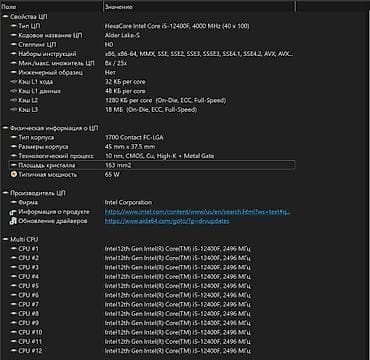Select the 48 КБ per core value

(125, 91)
